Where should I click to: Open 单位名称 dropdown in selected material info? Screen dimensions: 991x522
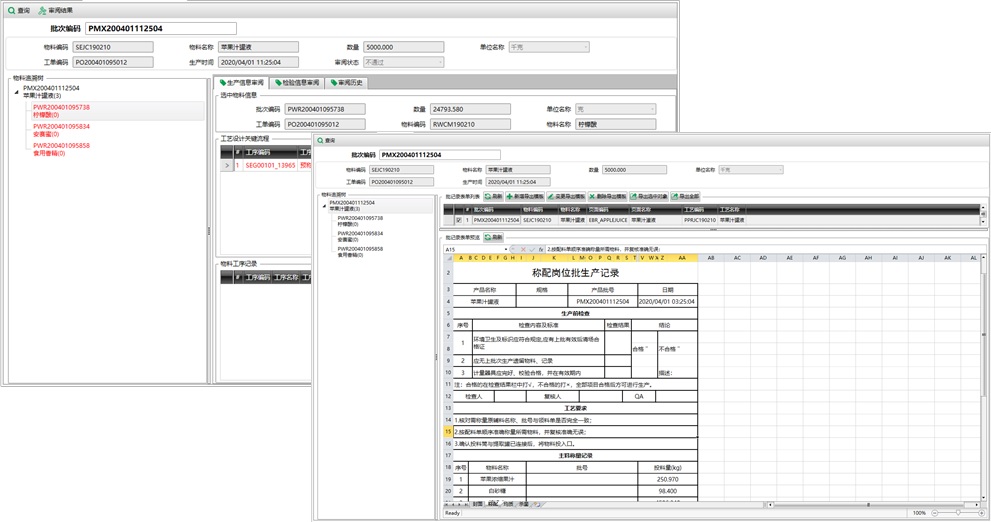[x=652, y=109]
